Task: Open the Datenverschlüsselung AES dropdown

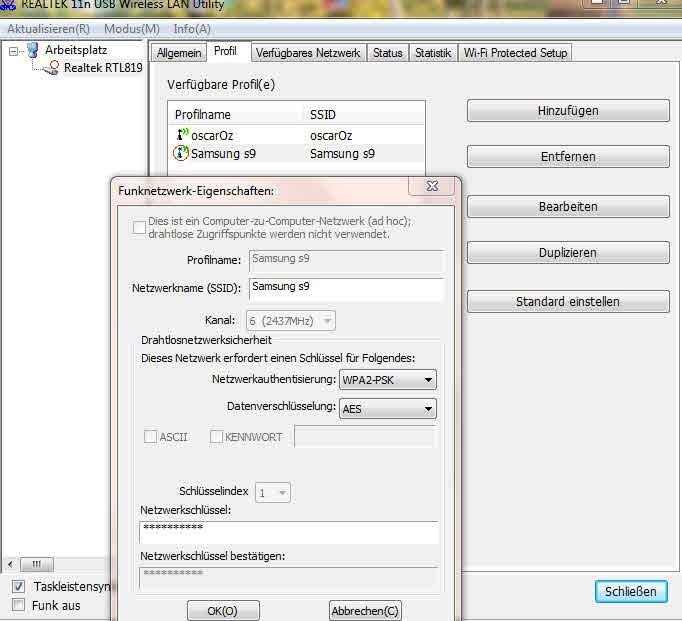Action: tap(388, 409)
